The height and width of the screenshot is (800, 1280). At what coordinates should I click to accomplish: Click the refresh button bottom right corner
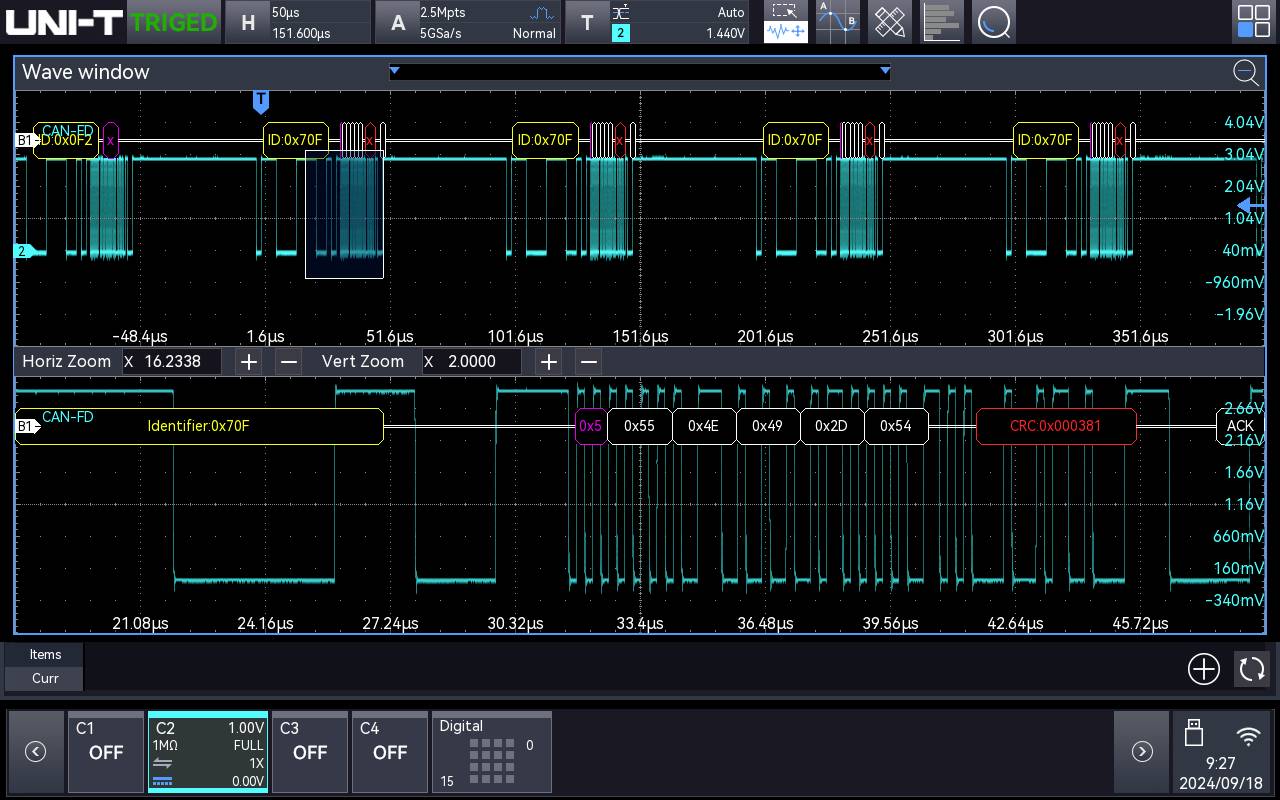tap(1252, 669)
